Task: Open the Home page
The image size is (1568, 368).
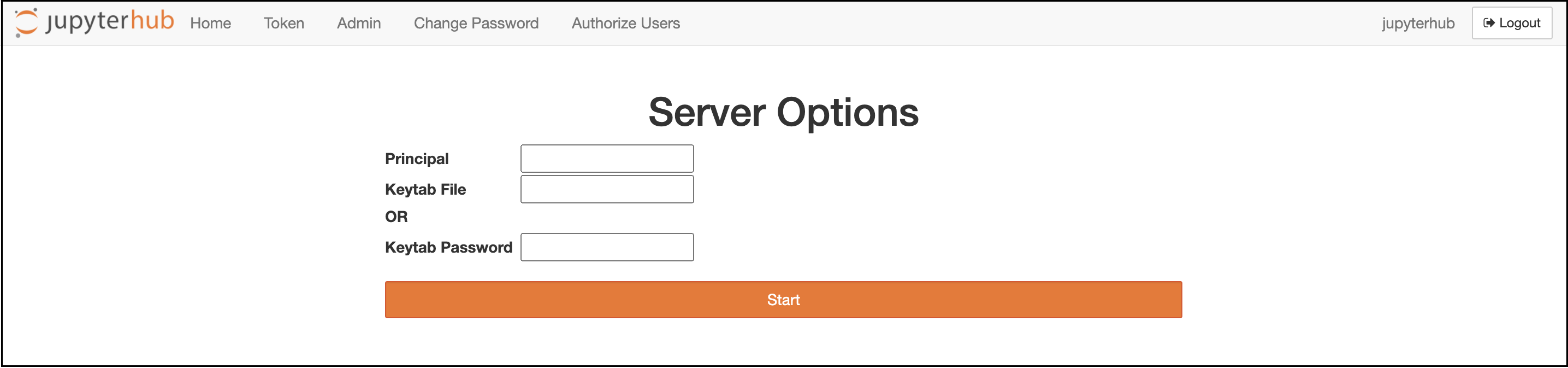Action: click(211, 23)
